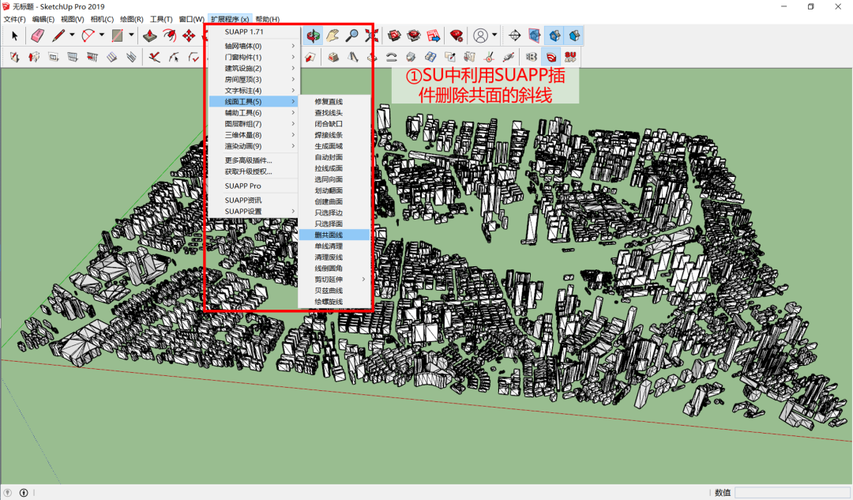Pick the Zoom magnifier tool

coord(352,36)
